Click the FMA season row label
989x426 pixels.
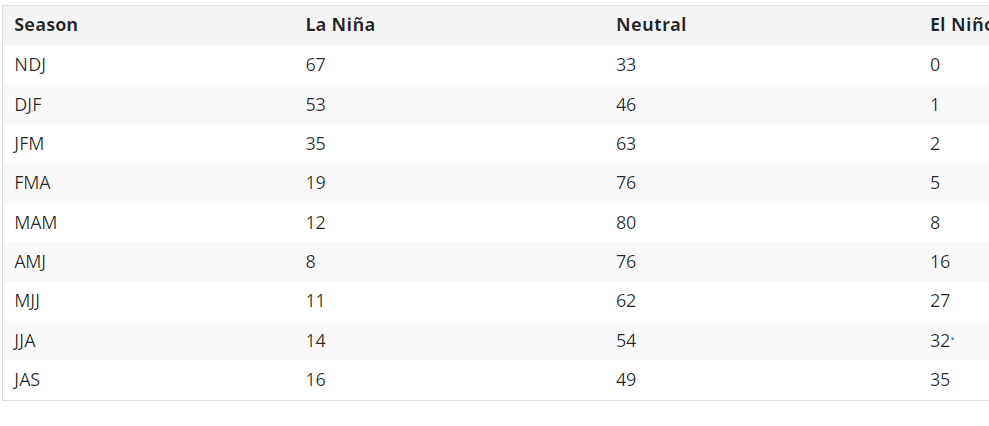[x=32, y=183]
